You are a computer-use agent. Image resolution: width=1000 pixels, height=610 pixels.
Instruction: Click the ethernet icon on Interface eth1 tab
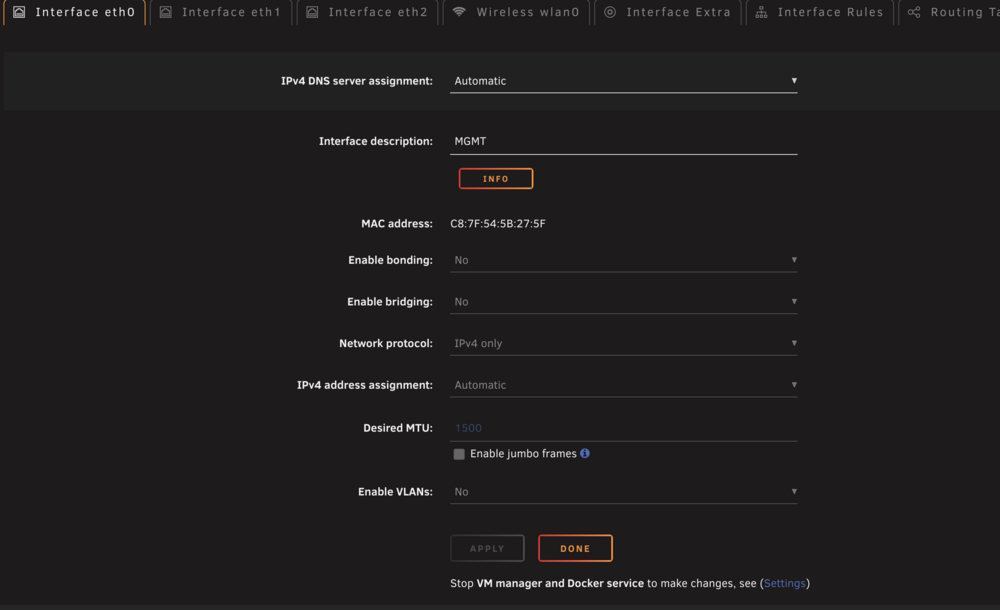pyautogui.click(x=166, y=12)
